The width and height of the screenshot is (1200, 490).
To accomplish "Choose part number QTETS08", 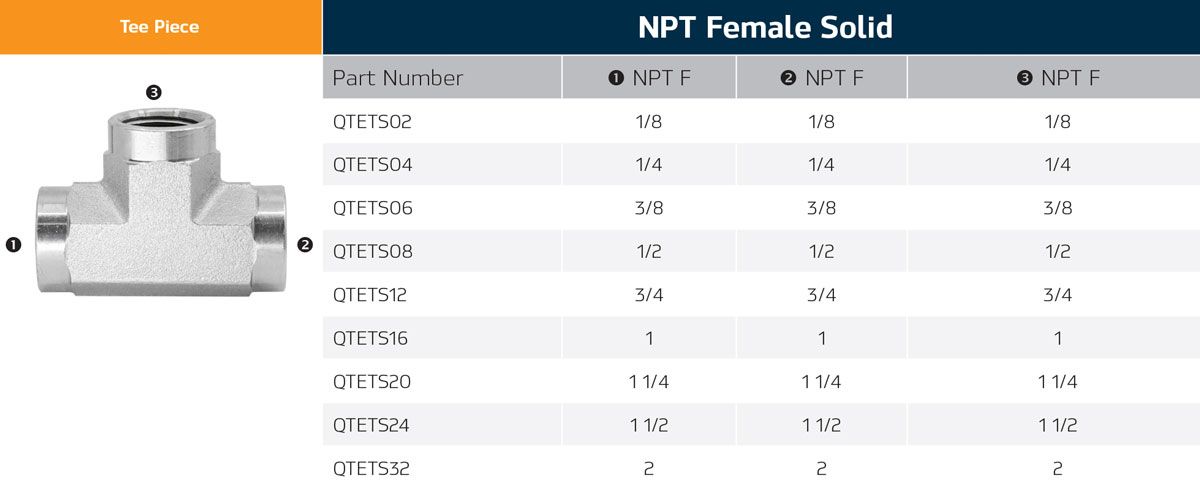I will click(372, 251).
